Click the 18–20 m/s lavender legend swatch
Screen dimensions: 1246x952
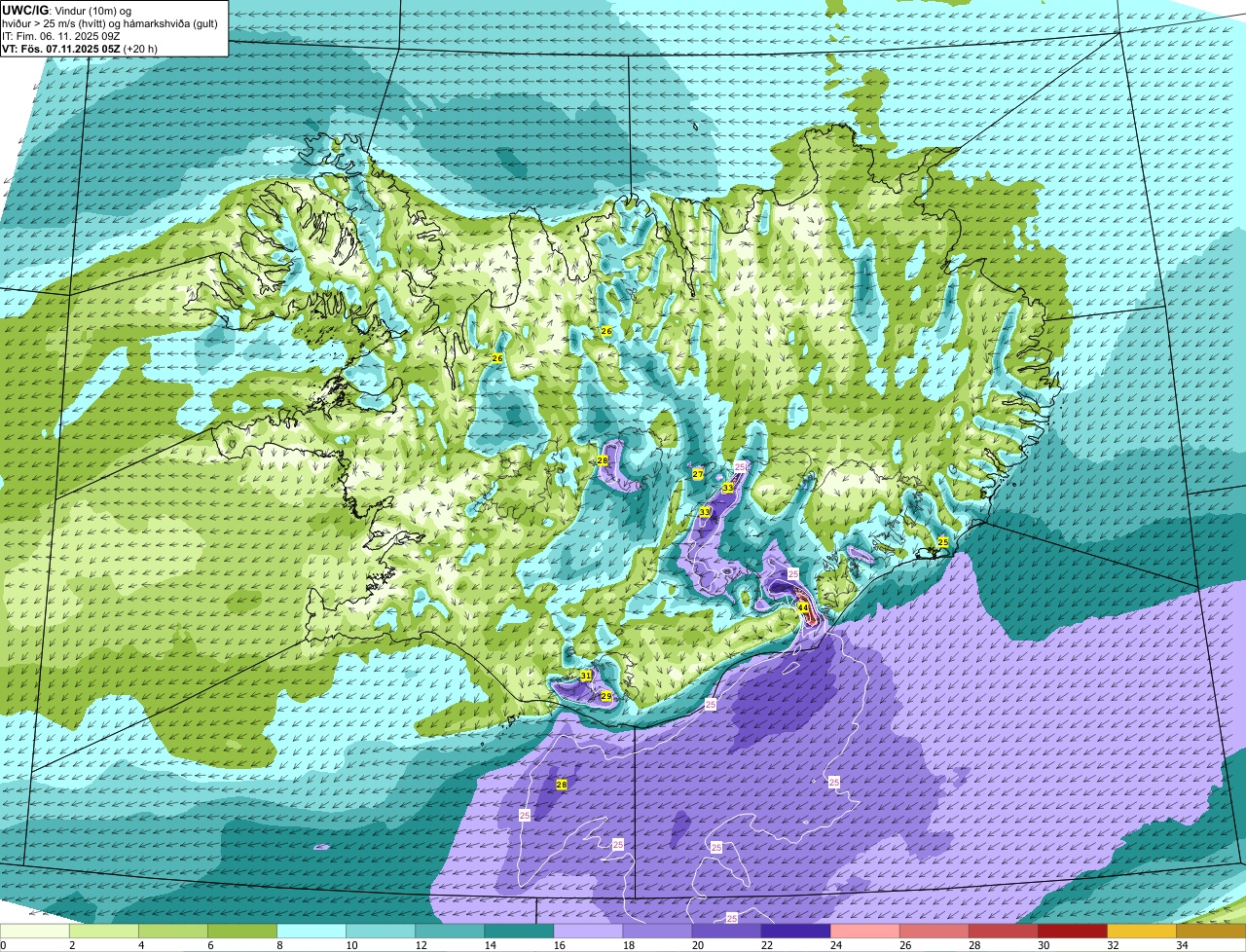point(657,932)
